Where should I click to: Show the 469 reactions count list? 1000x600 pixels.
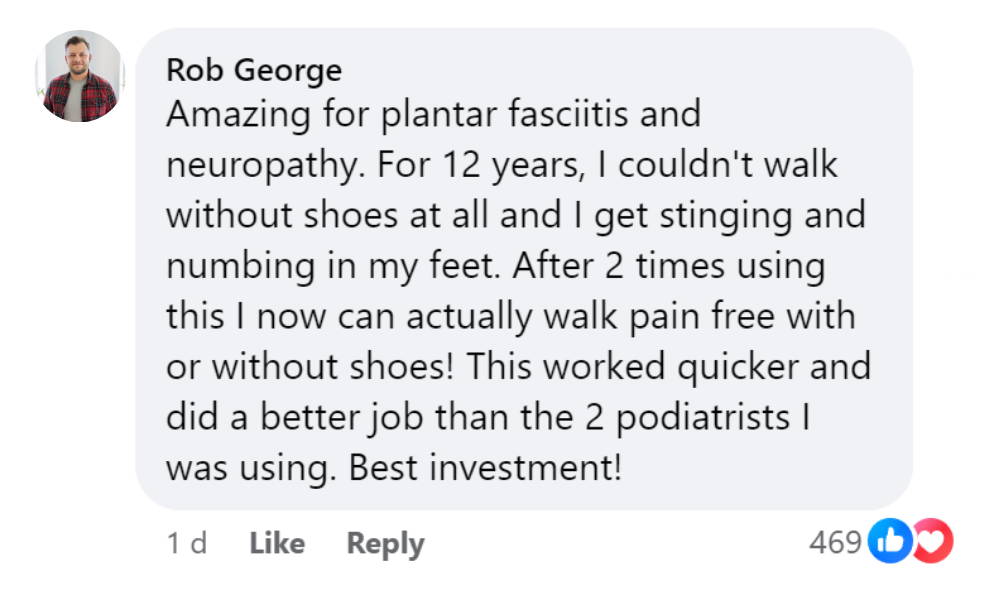[835, 542]
